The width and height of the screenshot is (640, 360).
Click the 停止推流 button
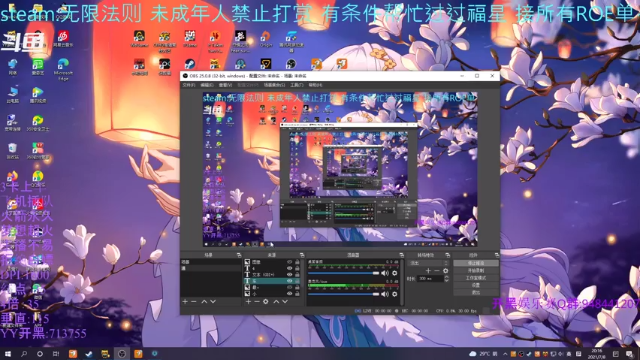(x=476, y=263)
